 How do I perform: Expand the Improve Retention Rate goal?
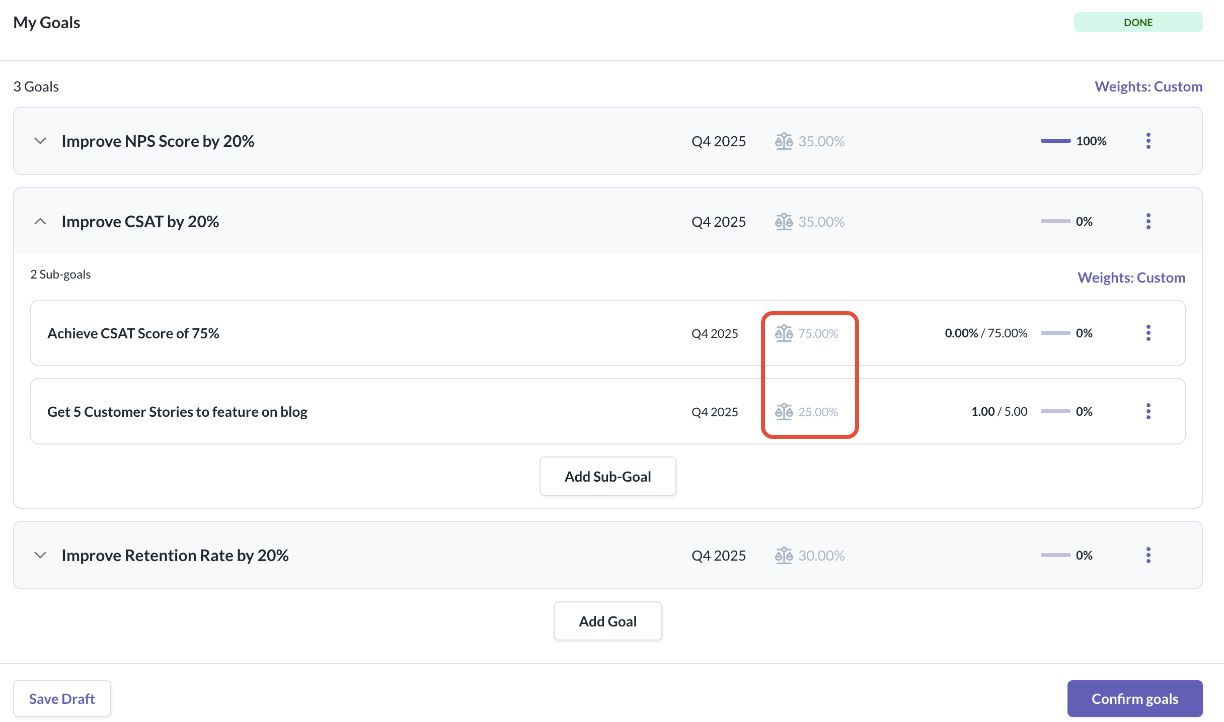tap(40, 555)
